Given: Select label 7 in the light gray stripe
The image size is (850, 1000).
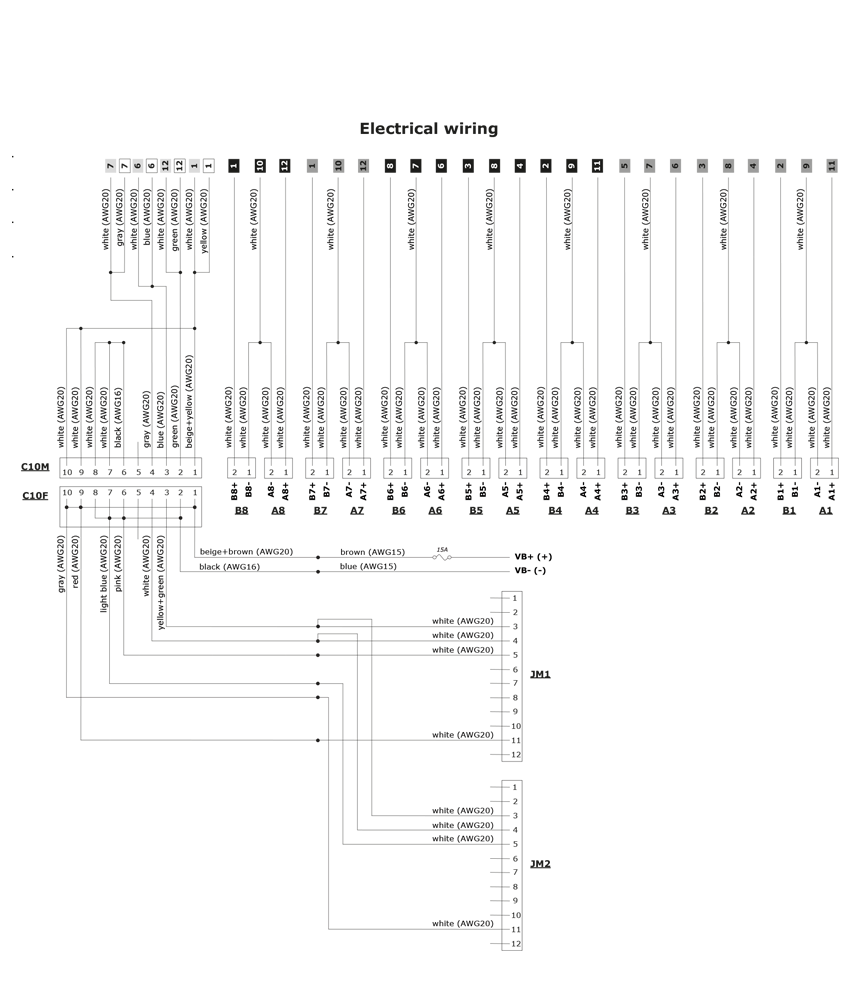Looking at the screenshot, I should click(111, 165).
